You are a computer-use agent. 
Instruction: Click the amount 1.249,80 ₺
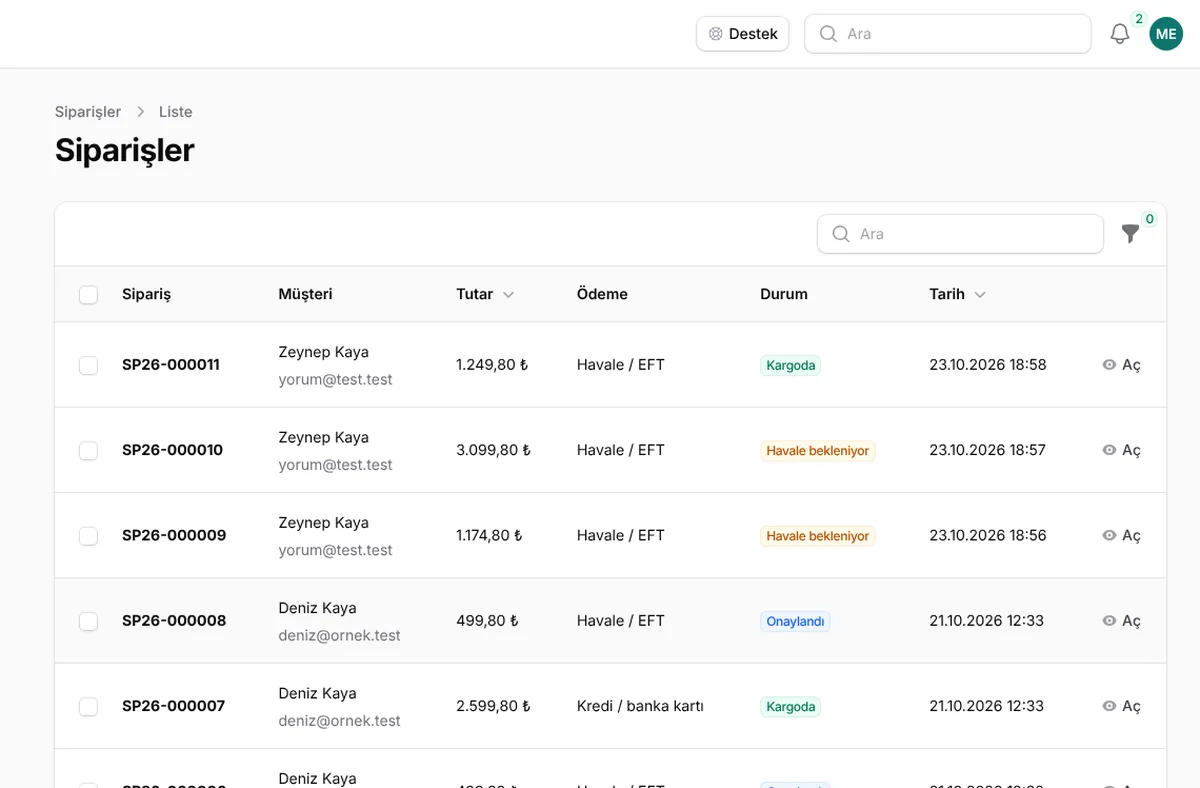[492, 365]
